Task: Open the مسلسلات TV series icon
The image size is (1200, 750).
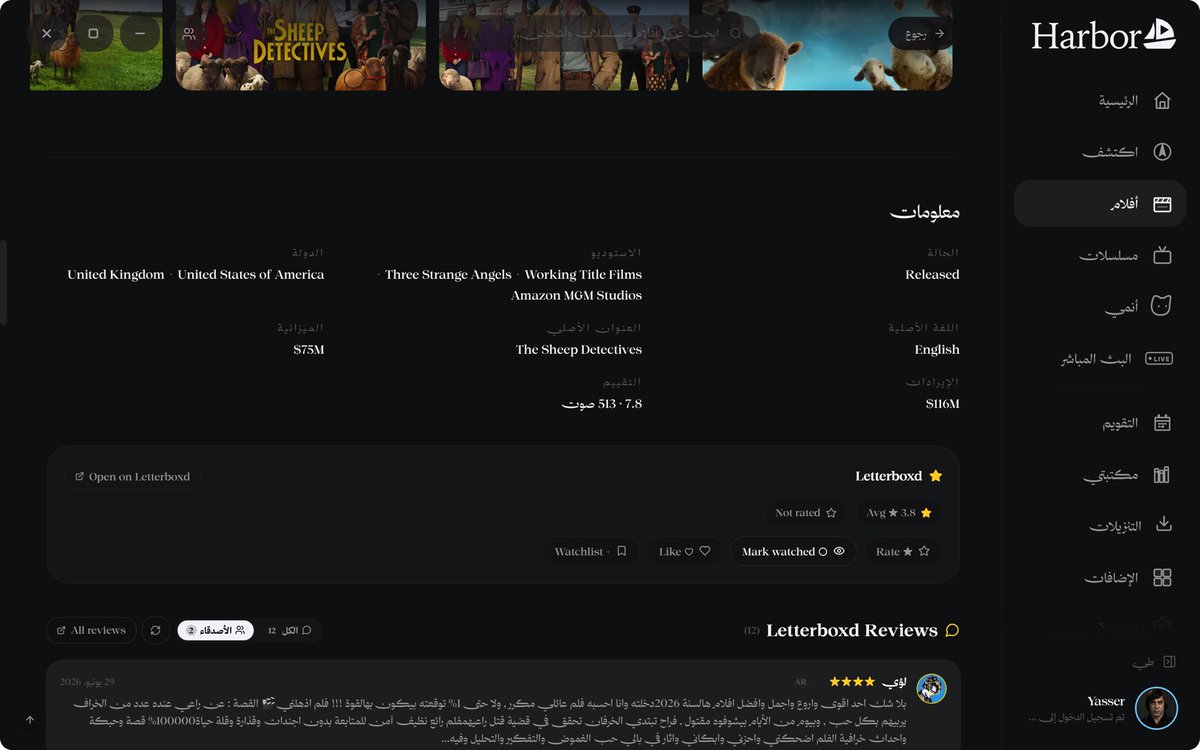Action: [1162, 255]
